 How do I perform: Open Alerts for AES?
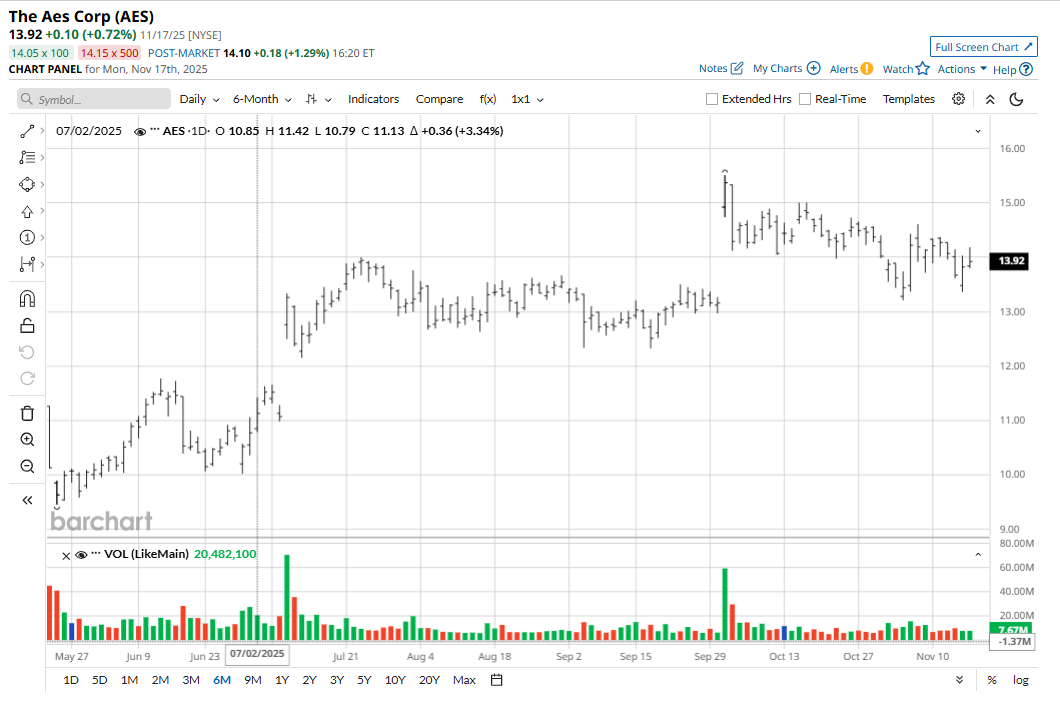pos(851,69)
